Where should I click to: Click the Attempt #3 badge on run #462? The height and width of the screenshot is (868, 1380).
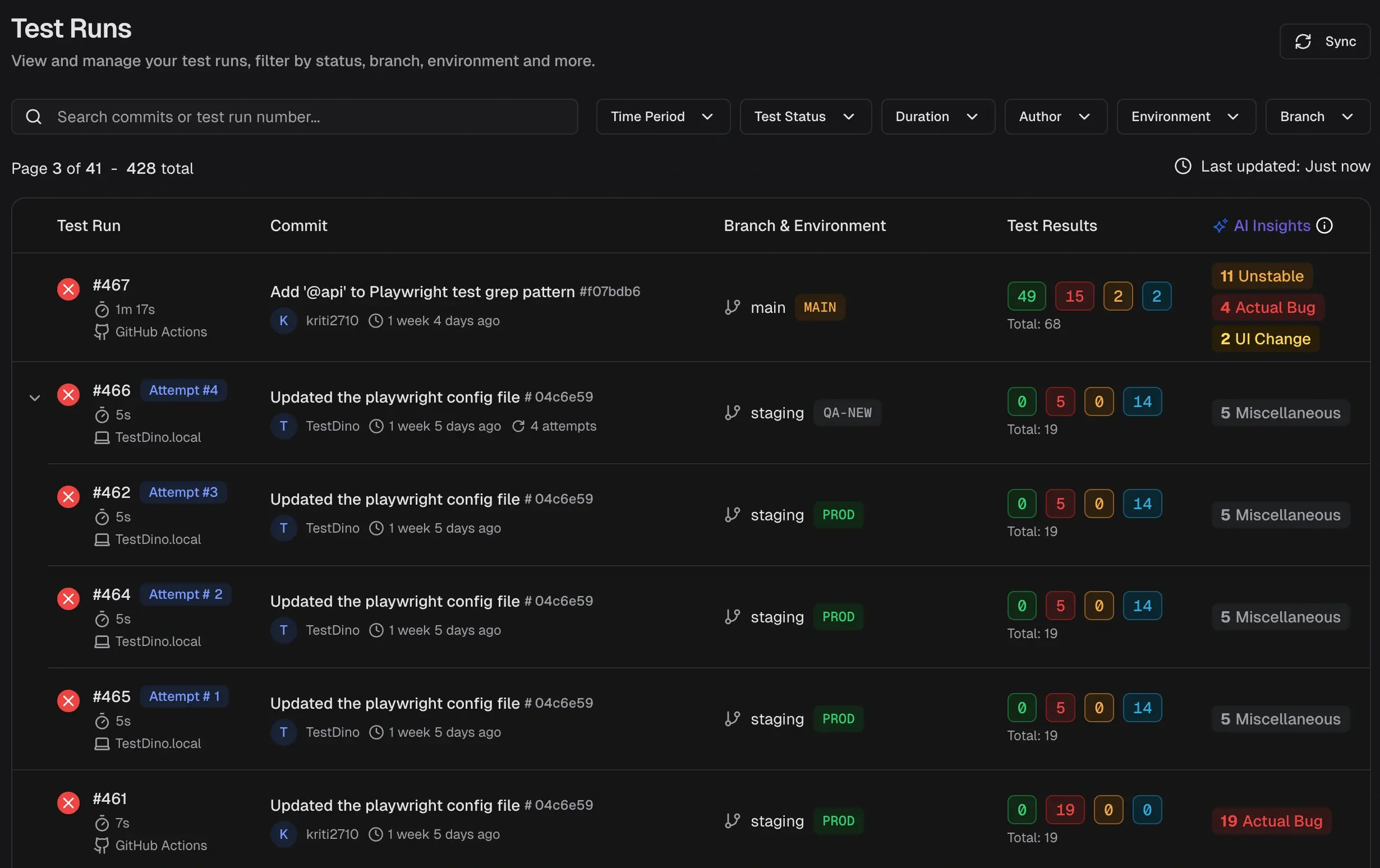tap(183, 492)
